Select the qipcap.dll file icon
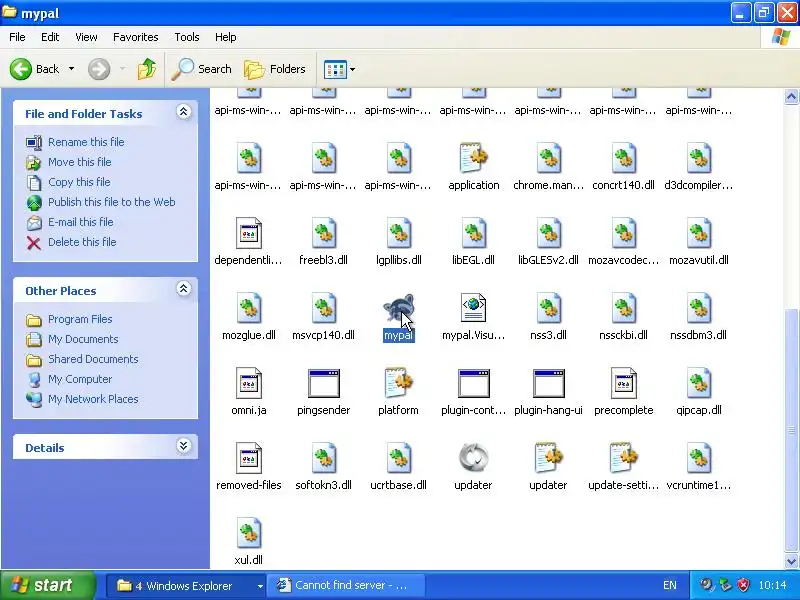 (x=698, y=383)
